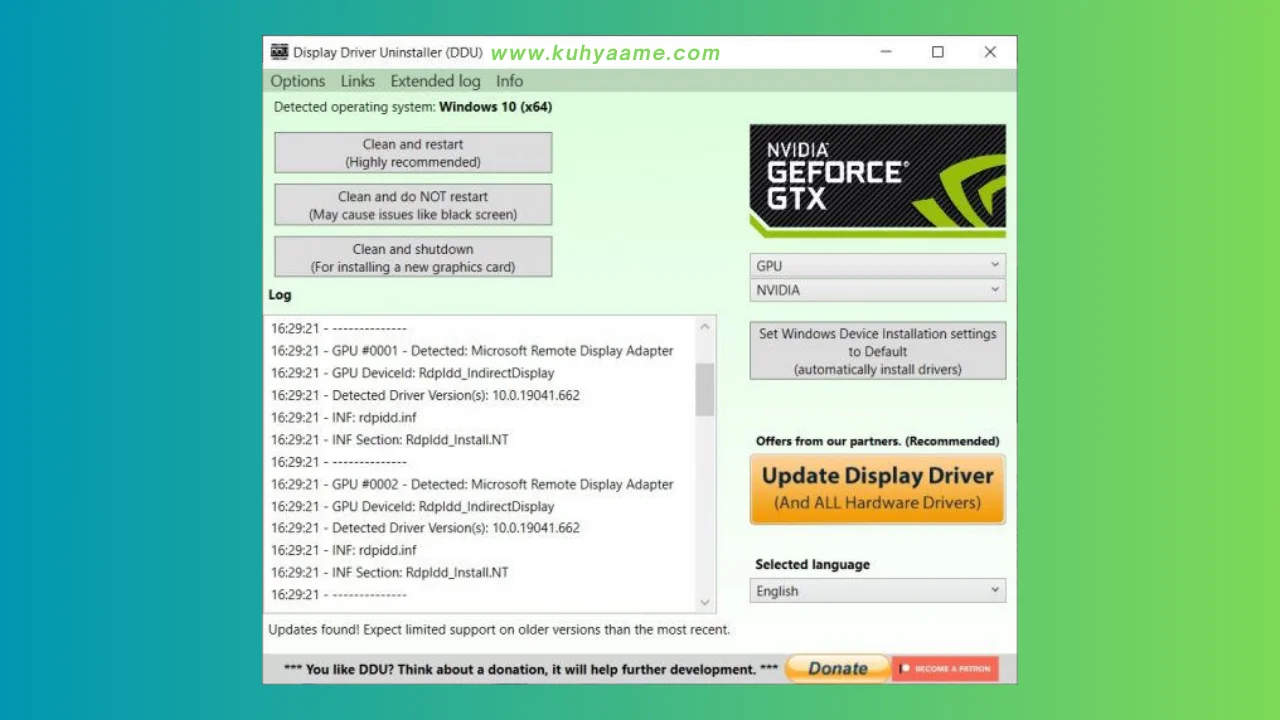
Task: Click the NVIDIA GeForce GTX logo image
Action: point(878,181)
